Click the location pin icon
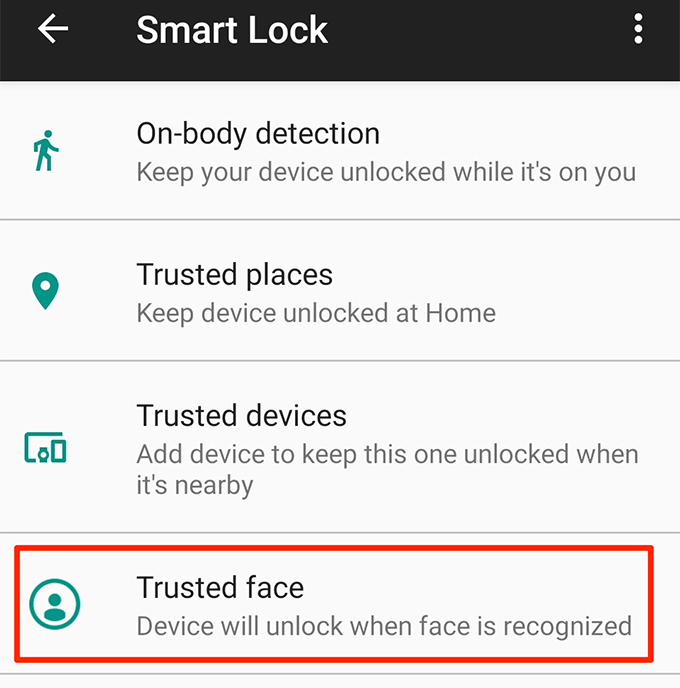This screenshot has height=688, width=680. pos(45,291)
